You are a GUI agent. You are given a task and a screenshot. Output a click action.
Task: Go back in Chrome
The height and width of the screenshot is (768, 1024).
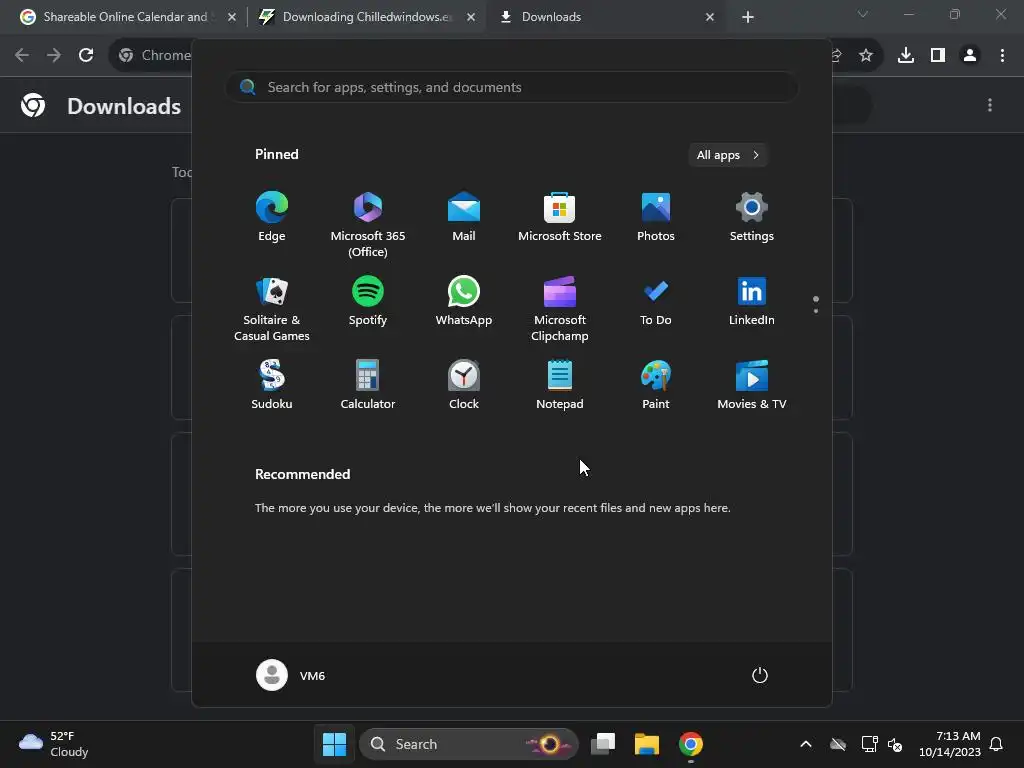[x=22, y=55]
